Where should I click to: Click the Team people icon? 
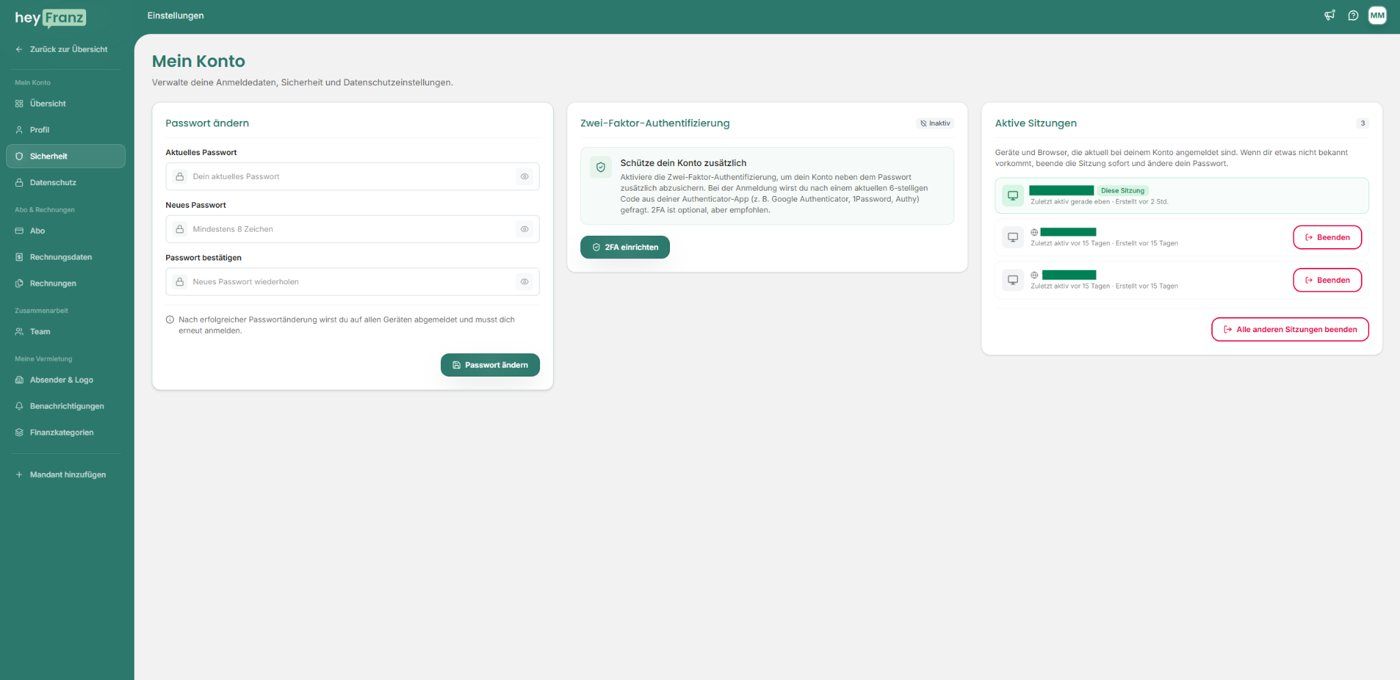point(19,332)
